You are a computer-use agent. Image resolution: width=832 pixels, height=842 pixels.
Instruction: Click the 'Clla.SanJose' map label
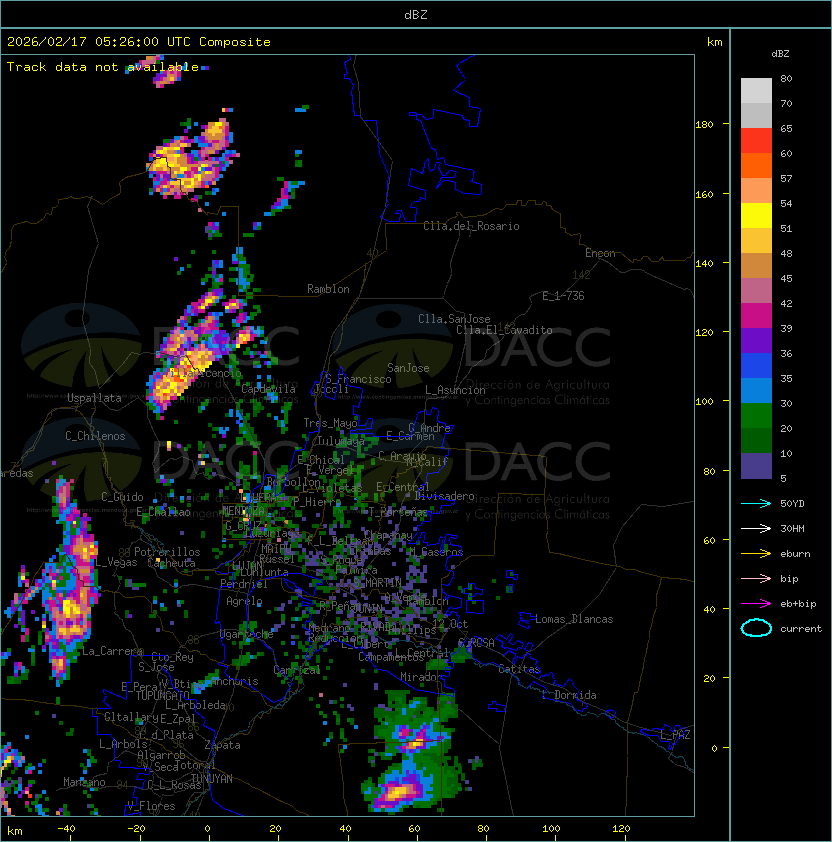[x=454, y=319]
